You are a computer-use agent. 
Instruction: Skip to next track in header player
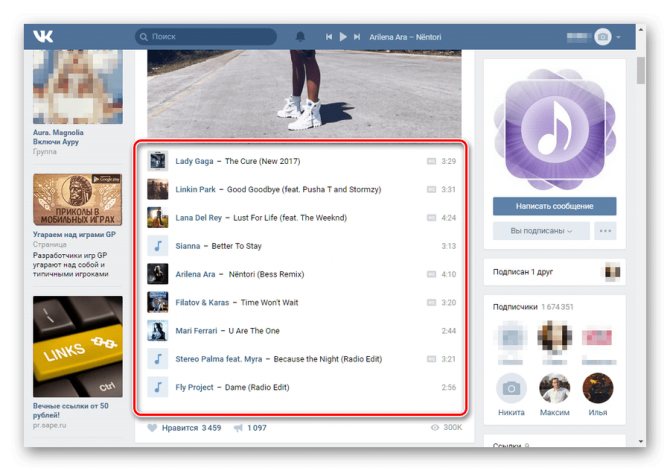point(357,37)
